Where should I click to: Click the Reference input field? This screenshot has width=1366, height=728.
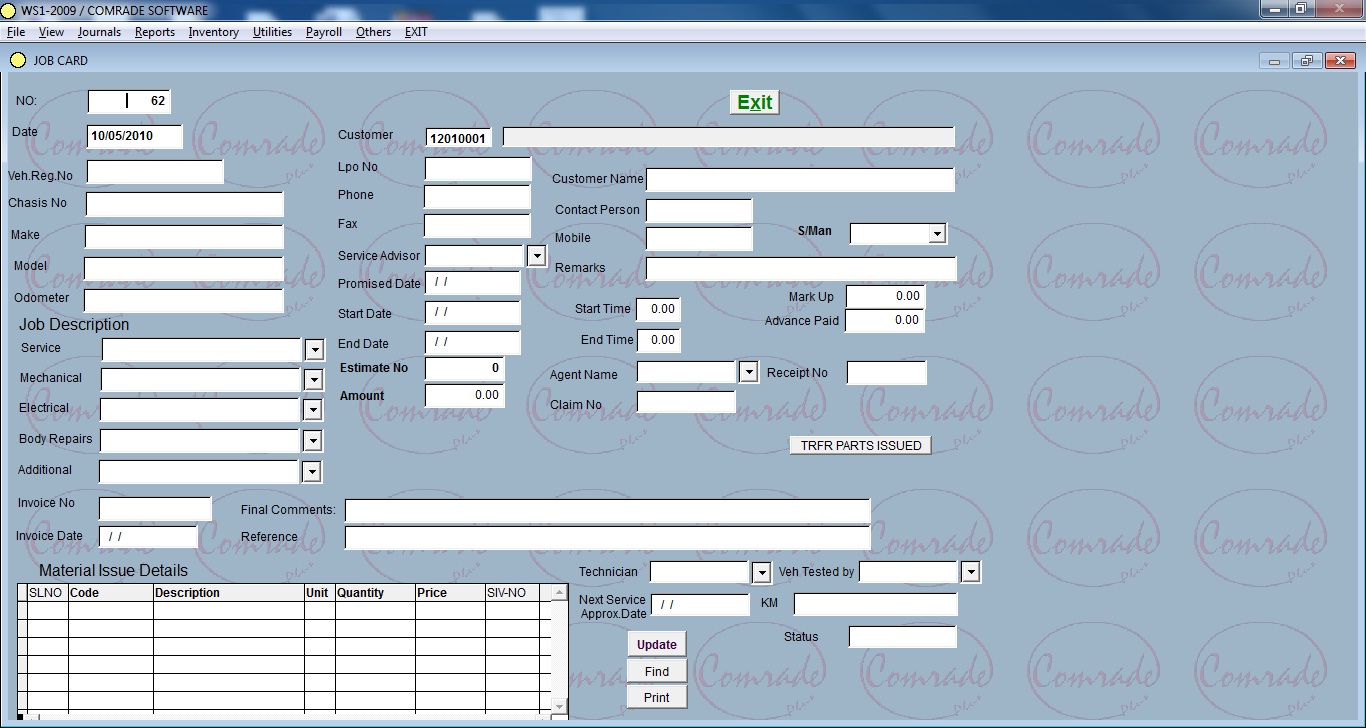[607, 538]
